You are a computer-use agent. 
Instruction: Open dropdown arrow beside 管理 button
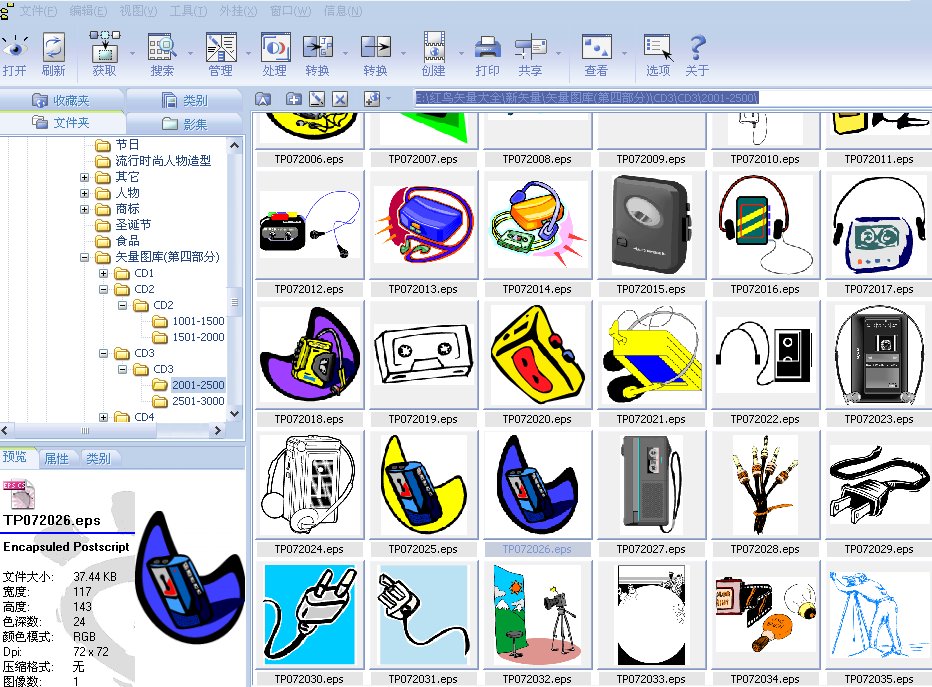point(248,53)
